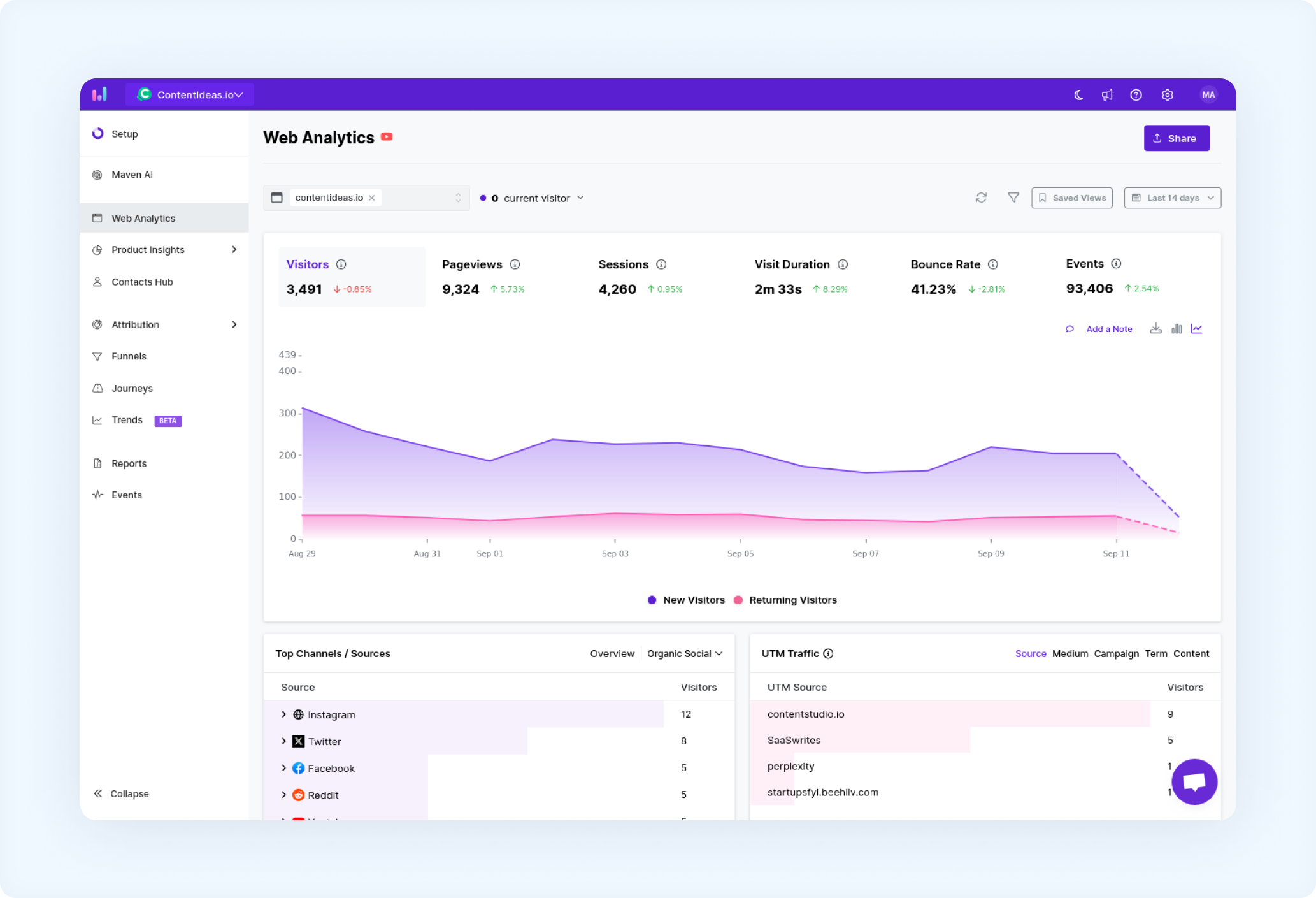The image size is (1316, 898).
Task: Refresh the analytics data
Action: (981, 198)
